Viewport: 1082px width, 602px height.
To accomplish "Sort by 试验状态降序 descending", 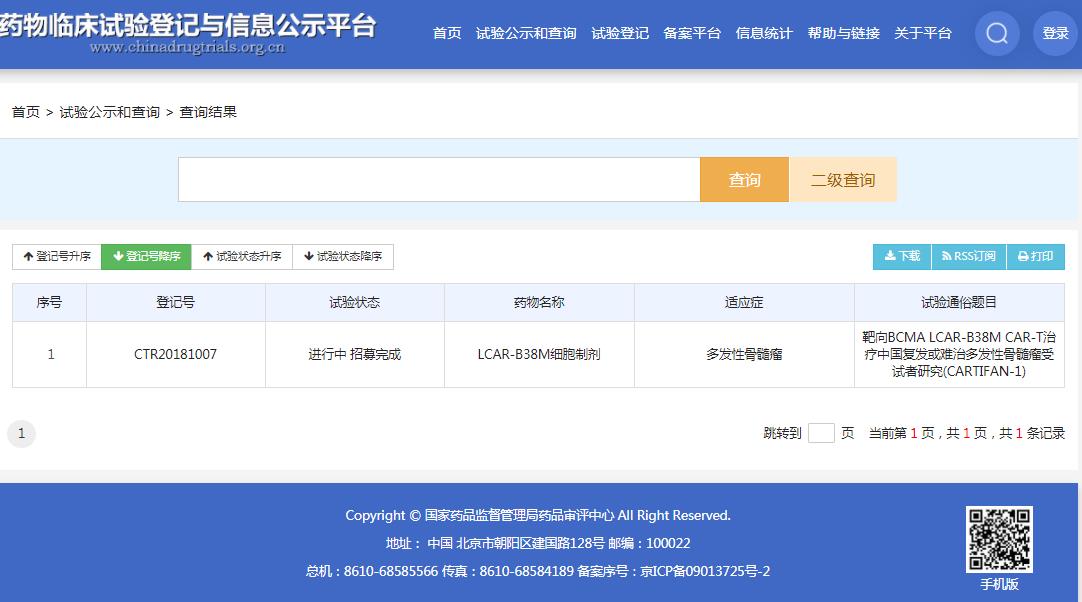I will pos(343,257).
